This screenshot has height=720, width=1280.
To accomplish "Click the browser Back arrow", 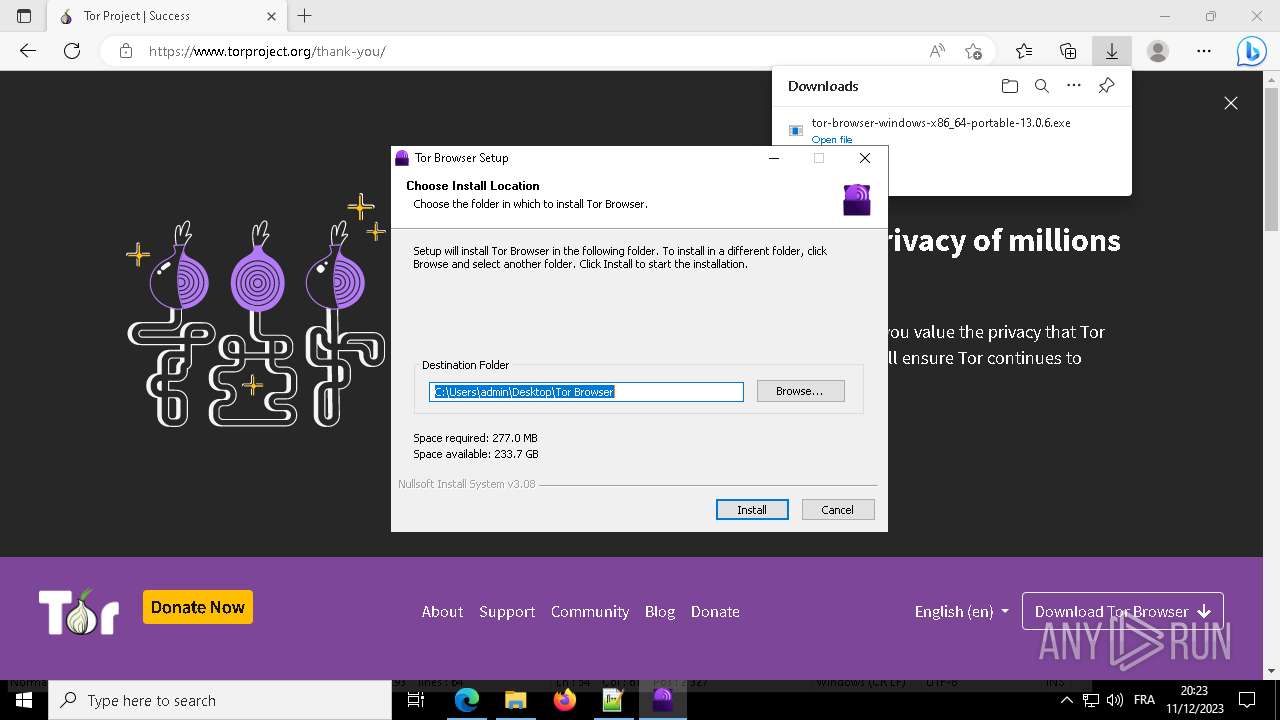I will point(28,51).
